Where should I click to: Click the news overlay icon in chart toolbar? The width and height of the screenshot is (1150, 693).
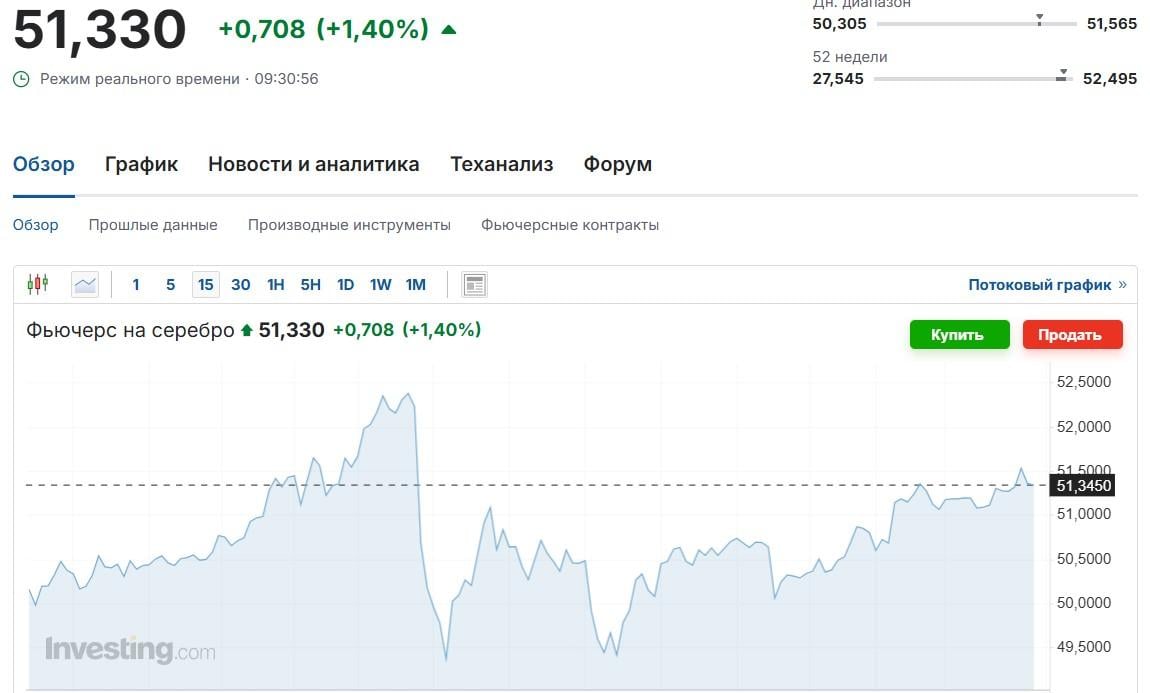click(x=474, y=285)
